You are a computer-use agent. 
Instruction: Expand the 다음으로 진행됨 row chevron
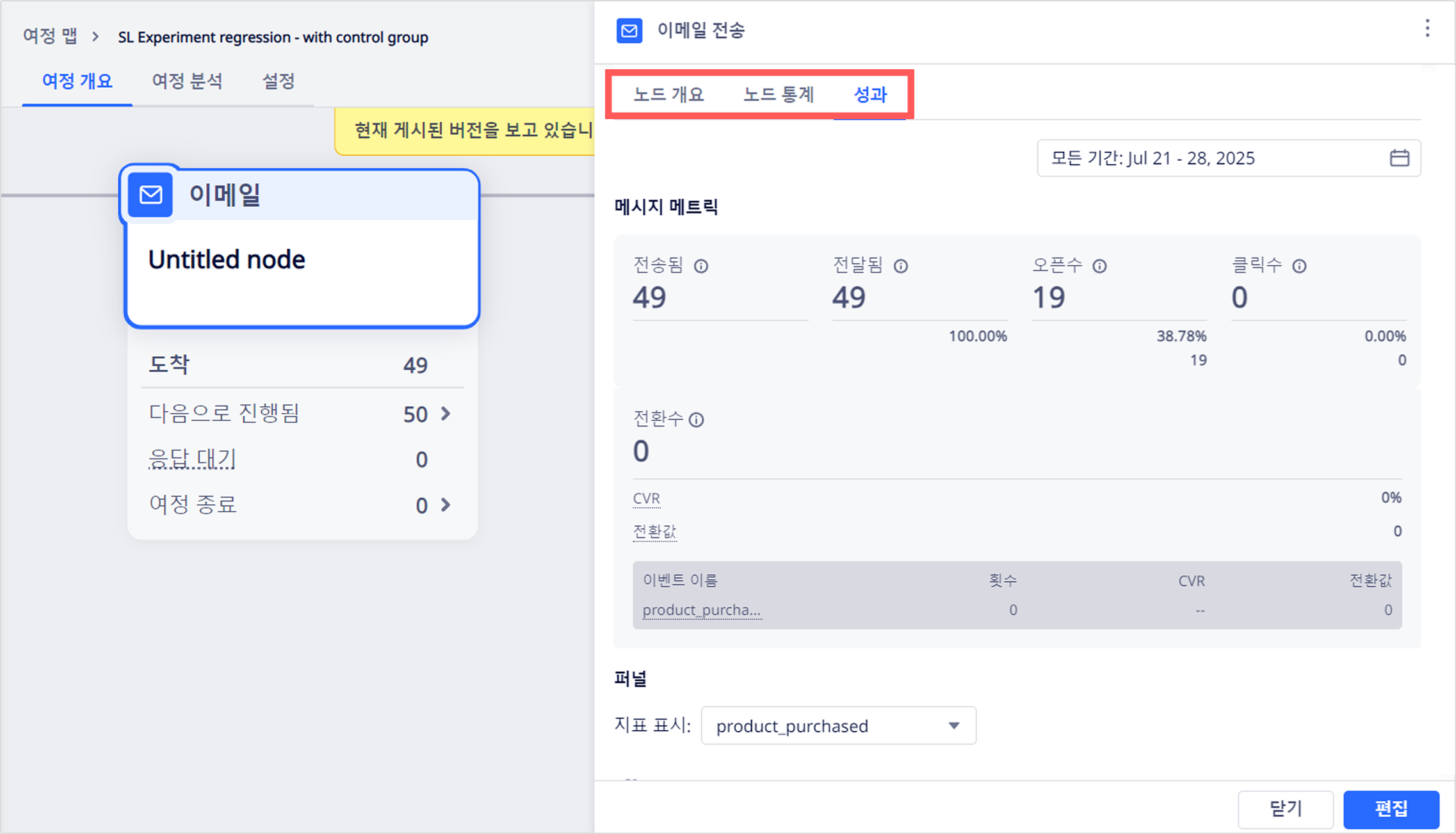tap(446, 414)
